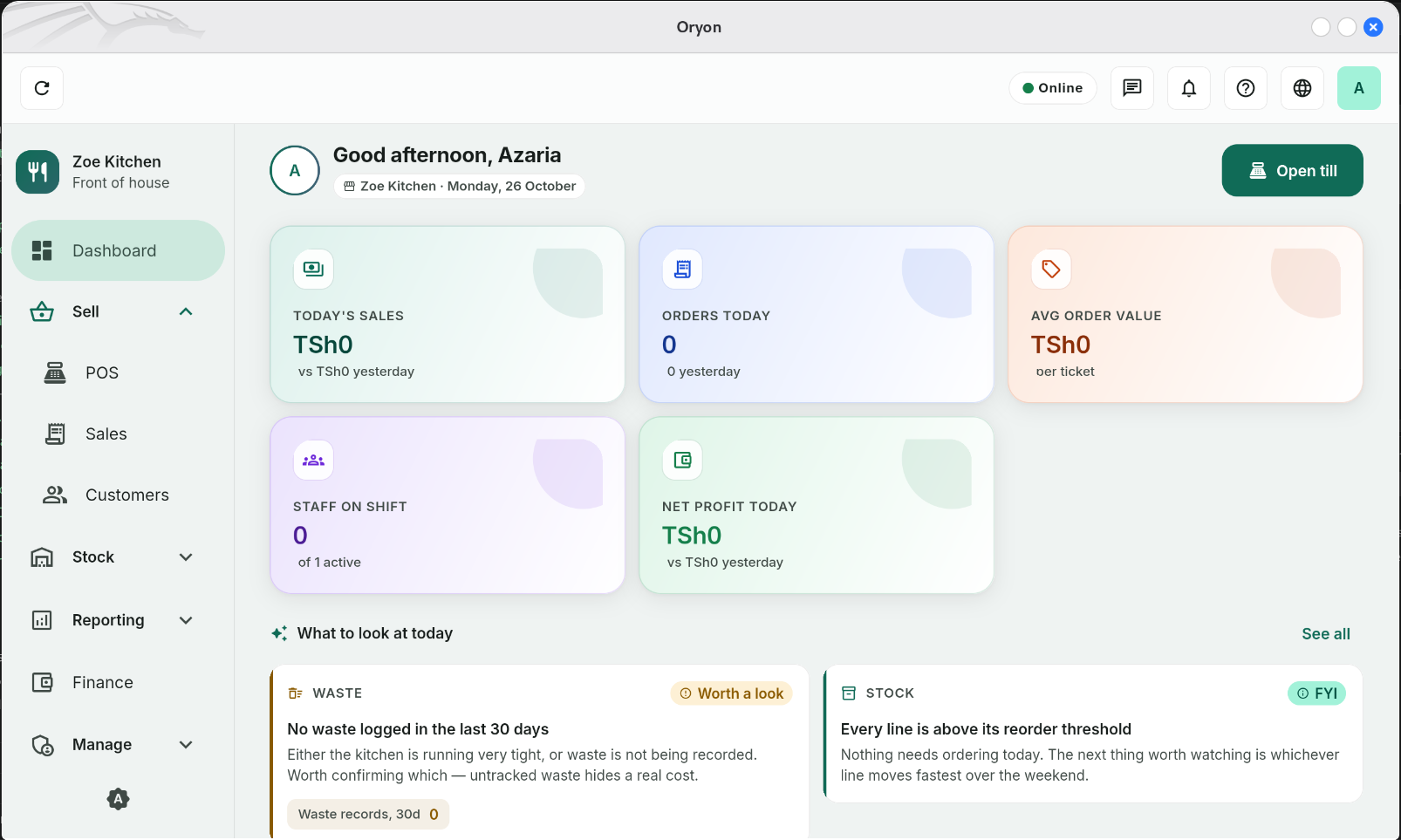The image size is (1401, 840).
Task: Open 'Every line is above its reorder threshold'
Action: pyautogui.click(x=986, y=729)
